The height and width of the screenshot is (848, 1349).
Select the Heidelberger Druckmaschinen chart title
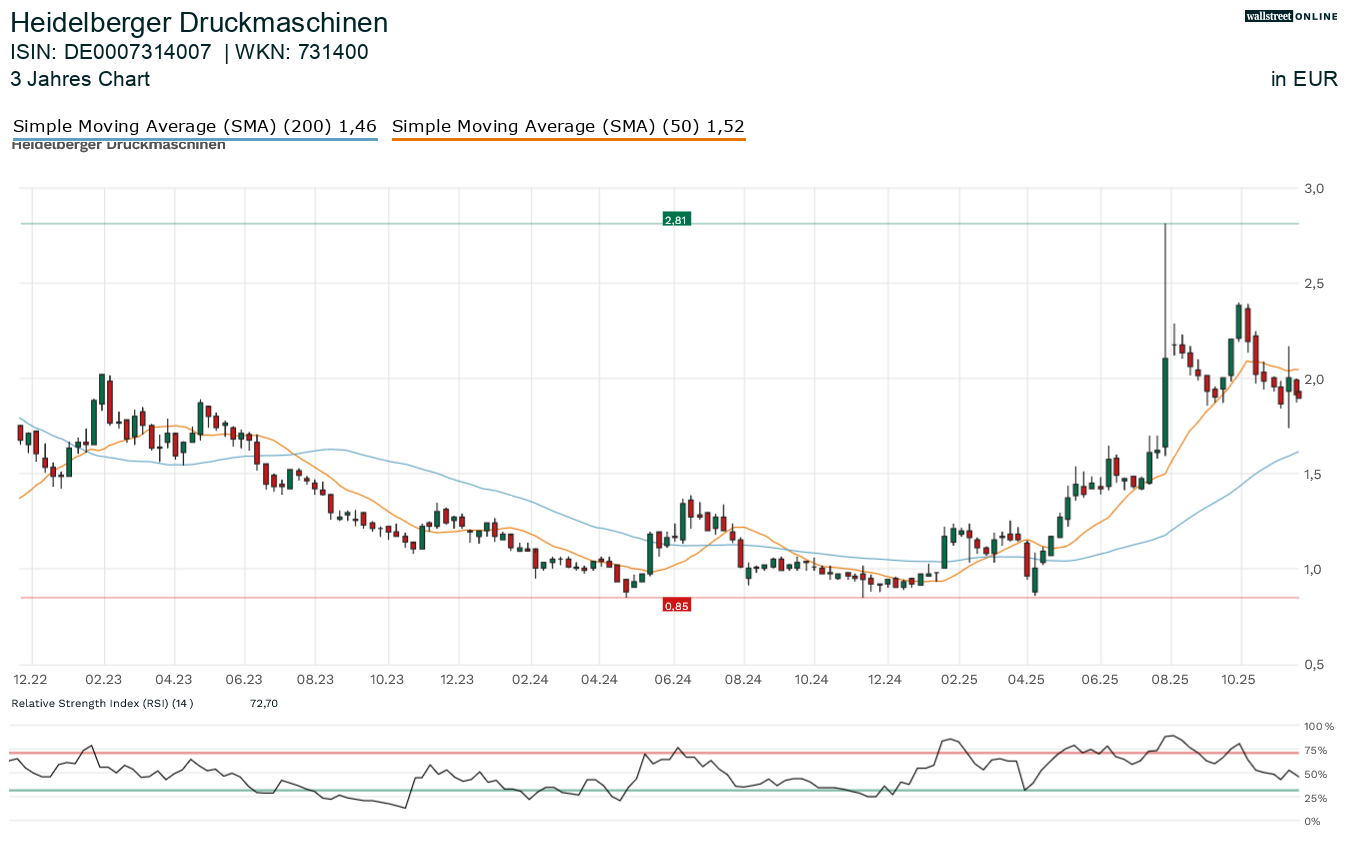(199, 23)
